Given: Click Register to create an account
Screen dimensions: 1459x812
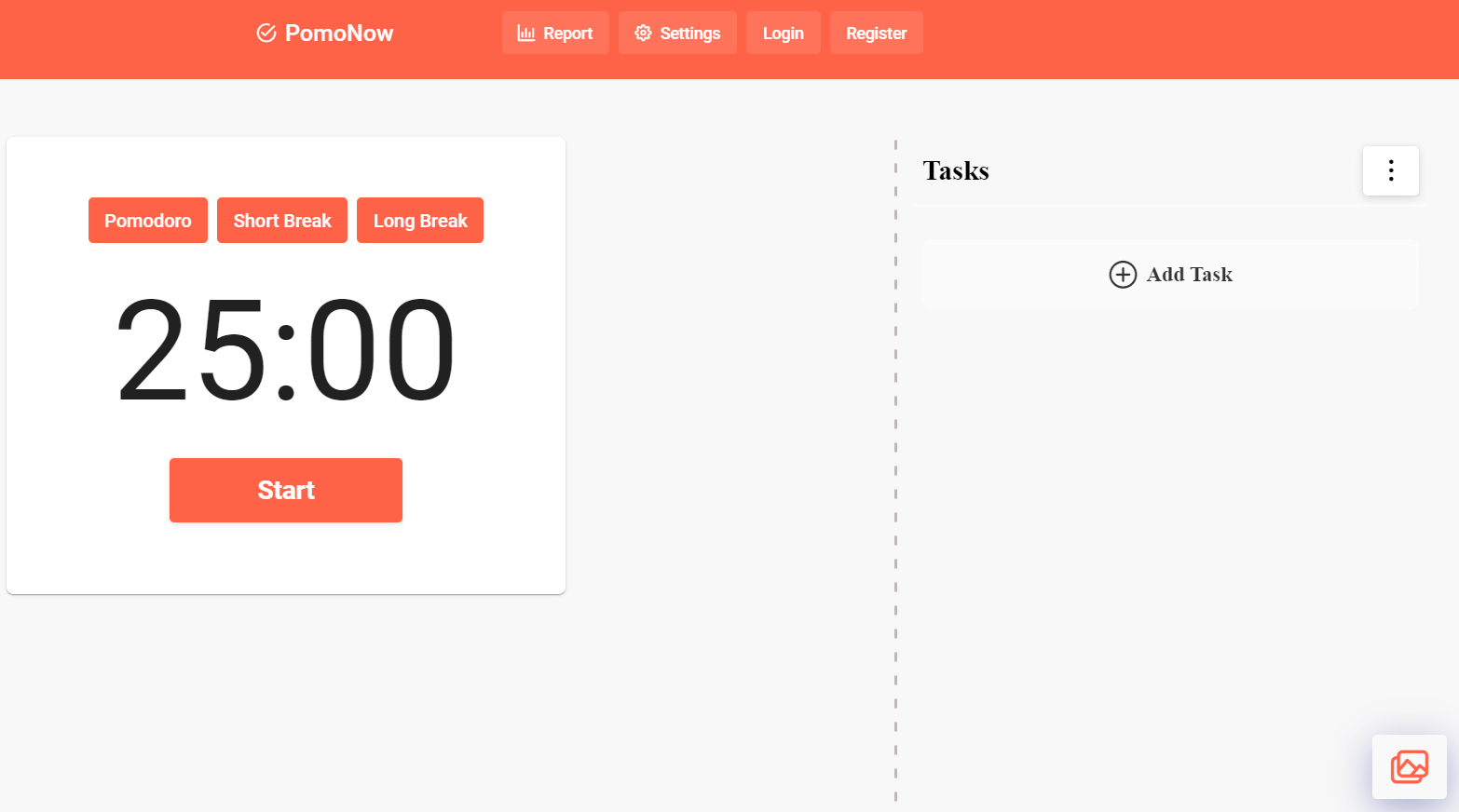Looking at the screenshot, I should click(x=876, y=33).
